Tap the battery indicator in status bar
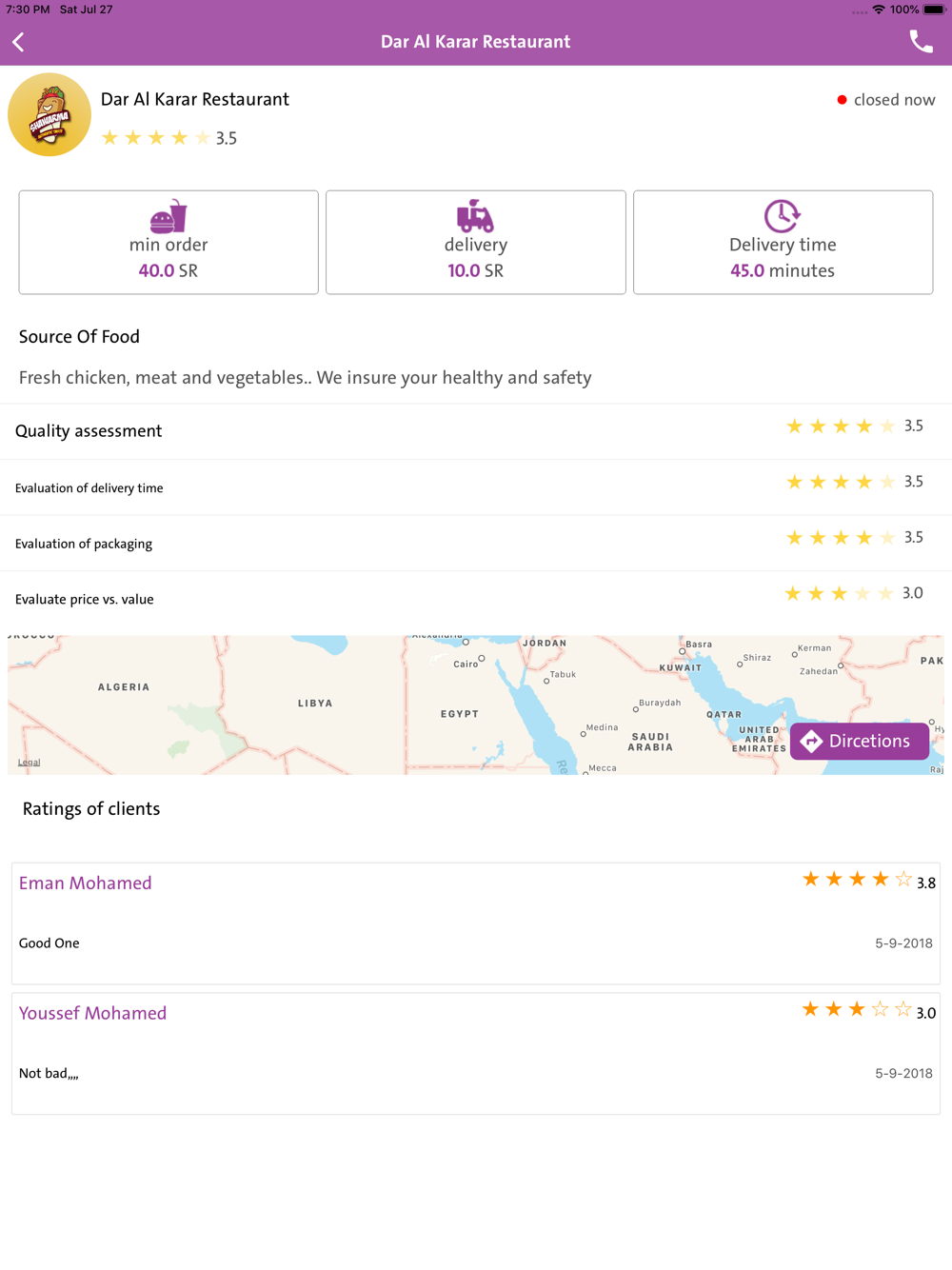Screen dimensions: 952x1270 click(x=934, y=10)
